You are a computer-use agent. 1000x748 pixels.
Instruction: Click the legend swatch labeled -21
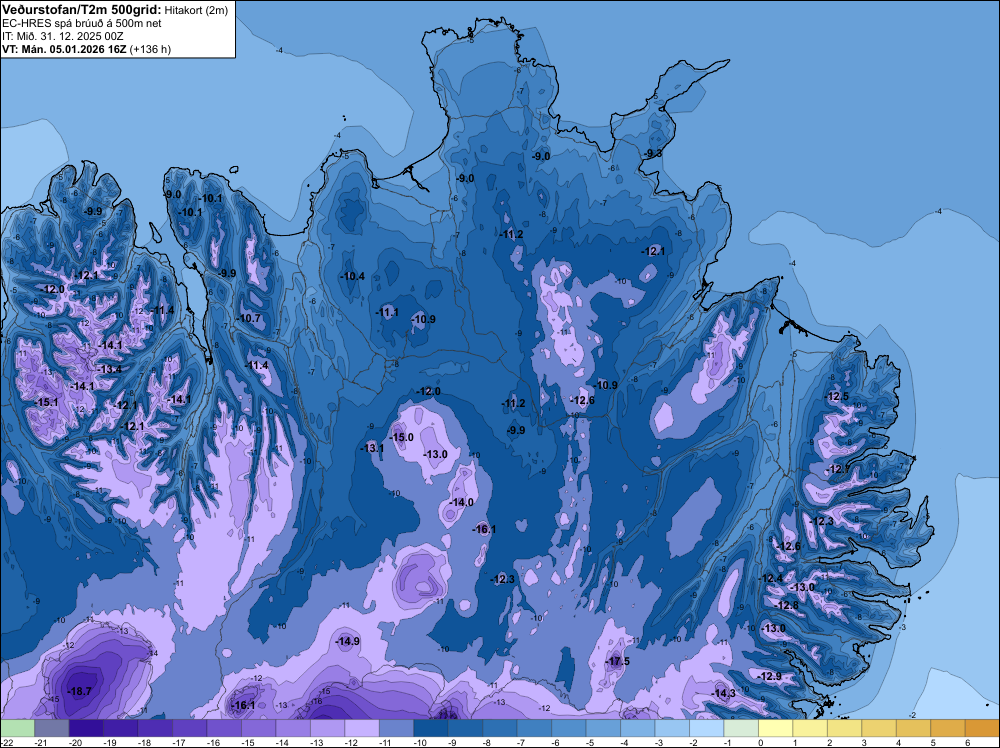coord(52,728)
